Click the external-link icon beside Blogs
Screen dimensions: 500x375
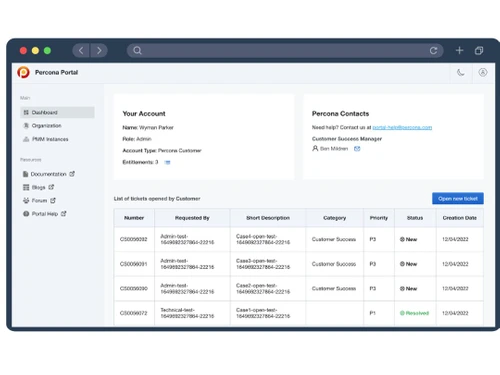(x=51, y=187)
